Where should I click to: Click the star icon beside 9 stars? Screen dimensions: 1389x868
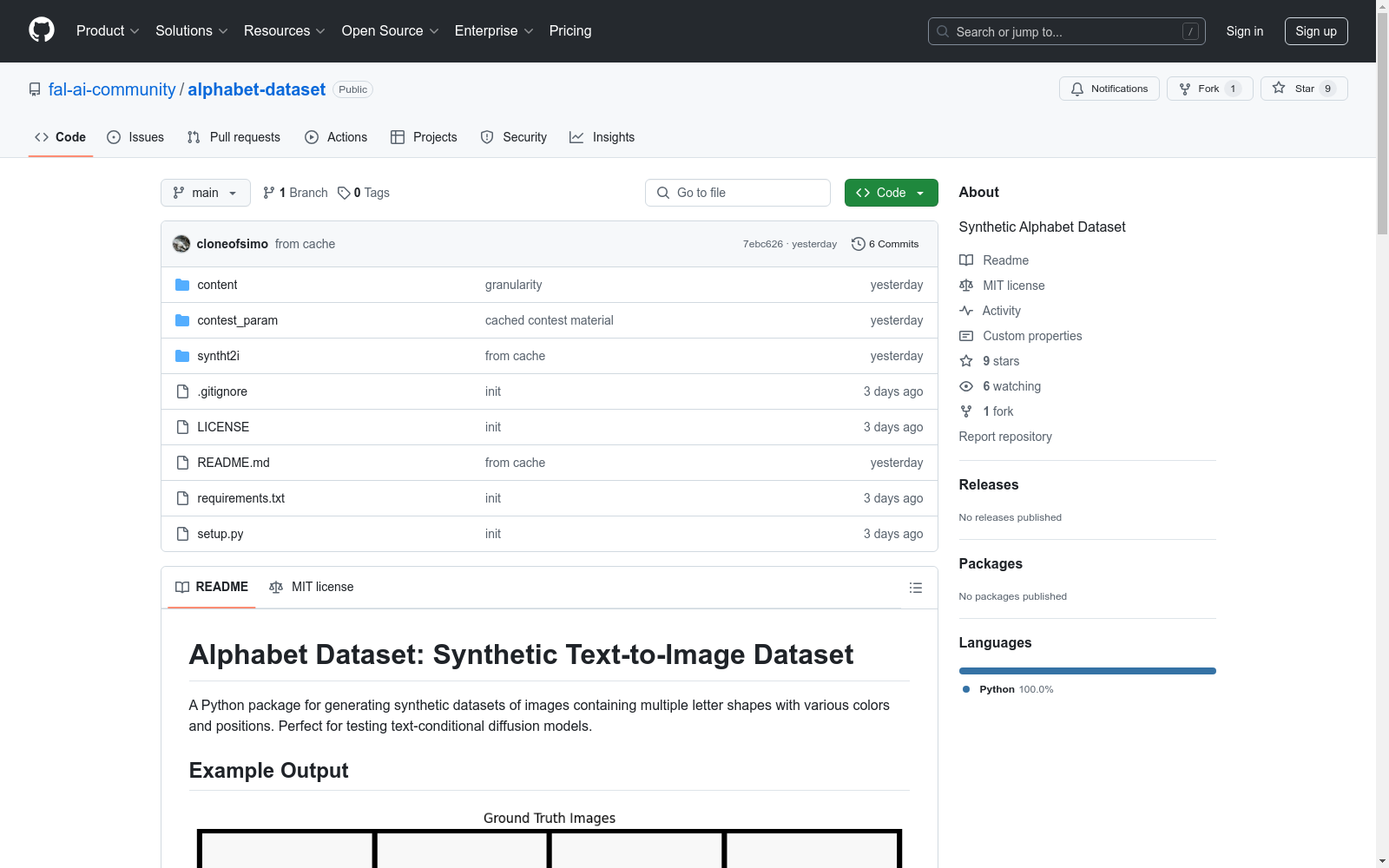(x=966, y=361)
